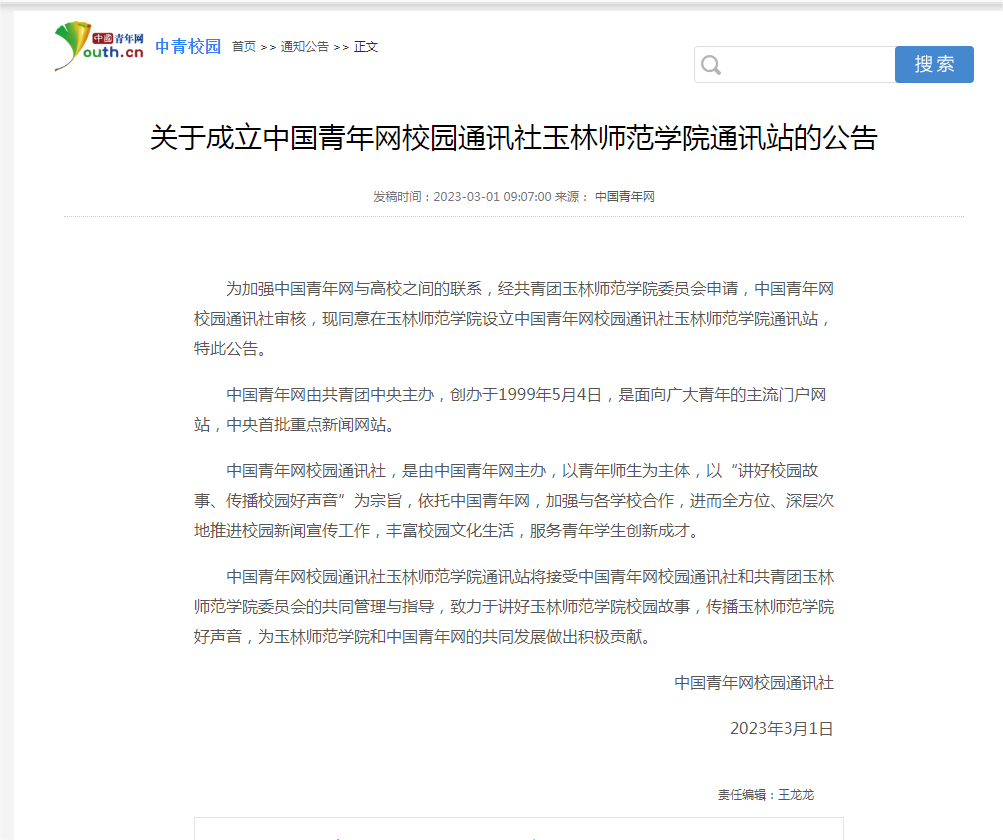The width and height of the screenshot is (1003, 840).
Task: Click the paragraph mentioning 1999年5月4日
Action: [x=513, y=410]
